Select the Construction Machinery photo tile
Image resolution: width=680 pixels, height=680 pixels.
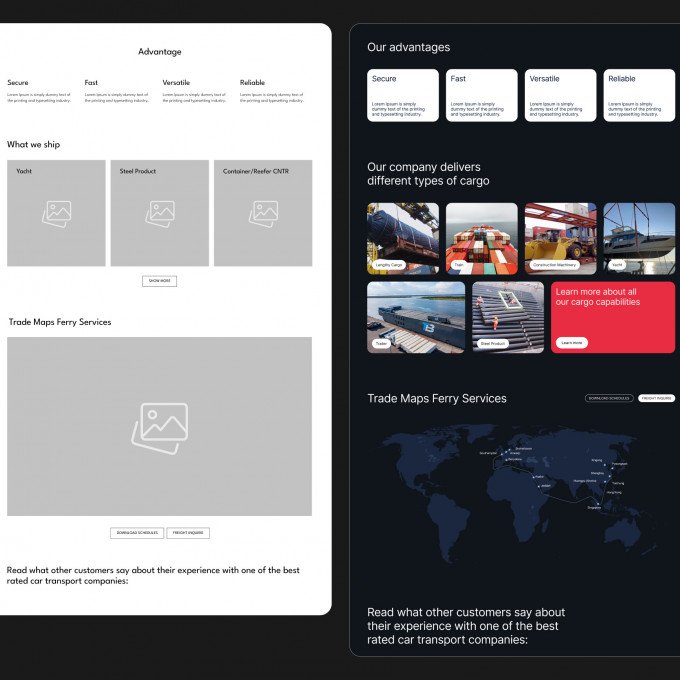[560, 238]
